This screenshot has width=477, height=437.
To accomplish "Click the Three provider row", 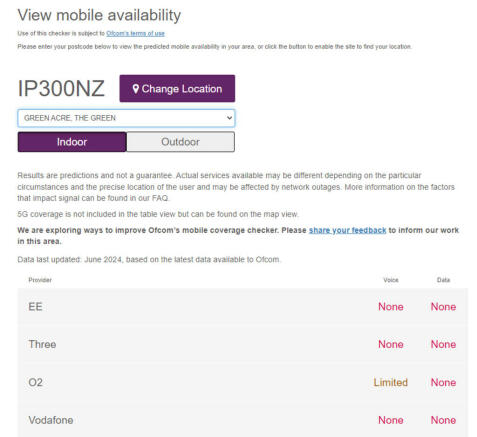I will (243, 344).
